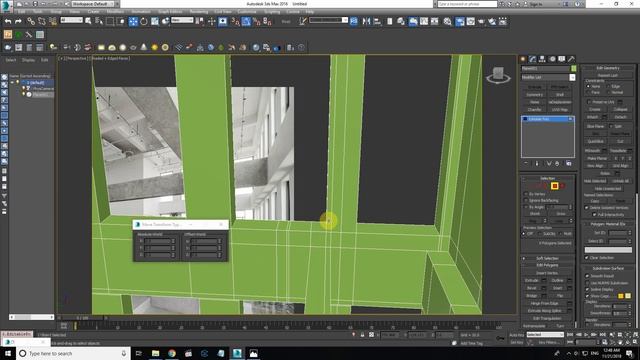
Task: Open the Hierarchy panel tab
Action: tap(542, 59)
